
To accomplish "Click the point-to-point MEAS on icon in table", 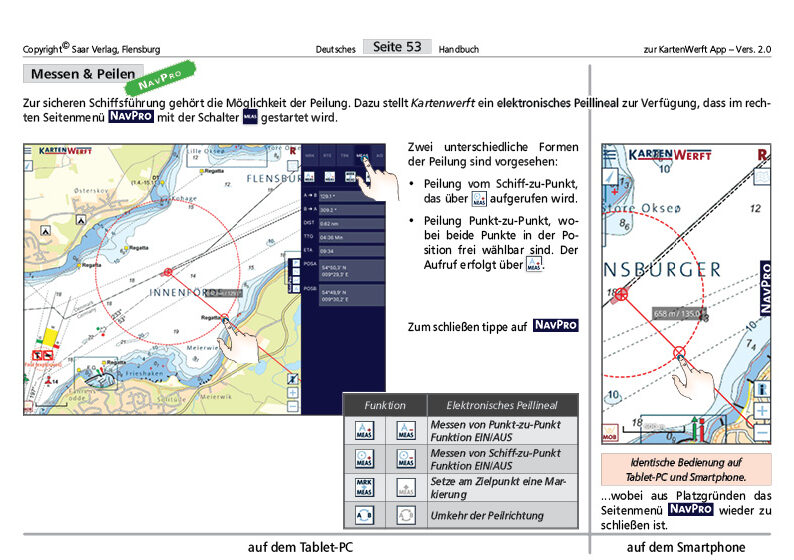I will (365, 430).
